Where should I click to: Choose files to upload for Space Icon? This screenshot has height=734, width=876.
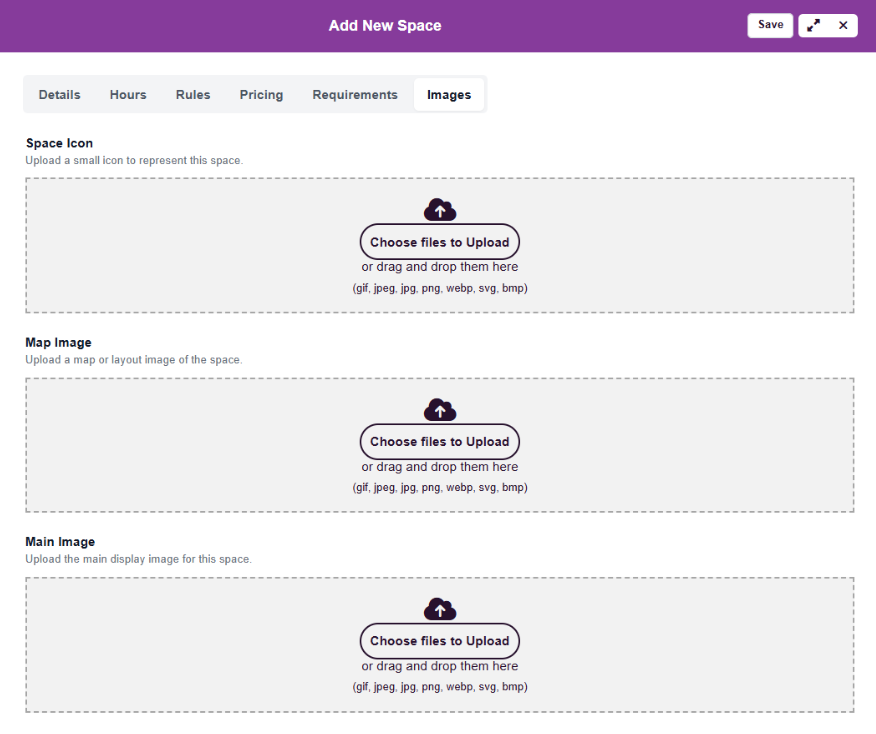(x=440, y=242)
